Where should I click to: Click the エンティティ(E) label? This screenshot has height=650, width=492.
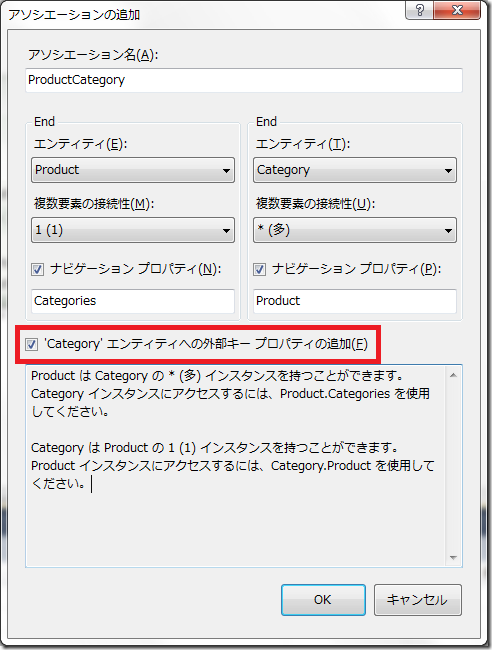click(x=80, y=144)
